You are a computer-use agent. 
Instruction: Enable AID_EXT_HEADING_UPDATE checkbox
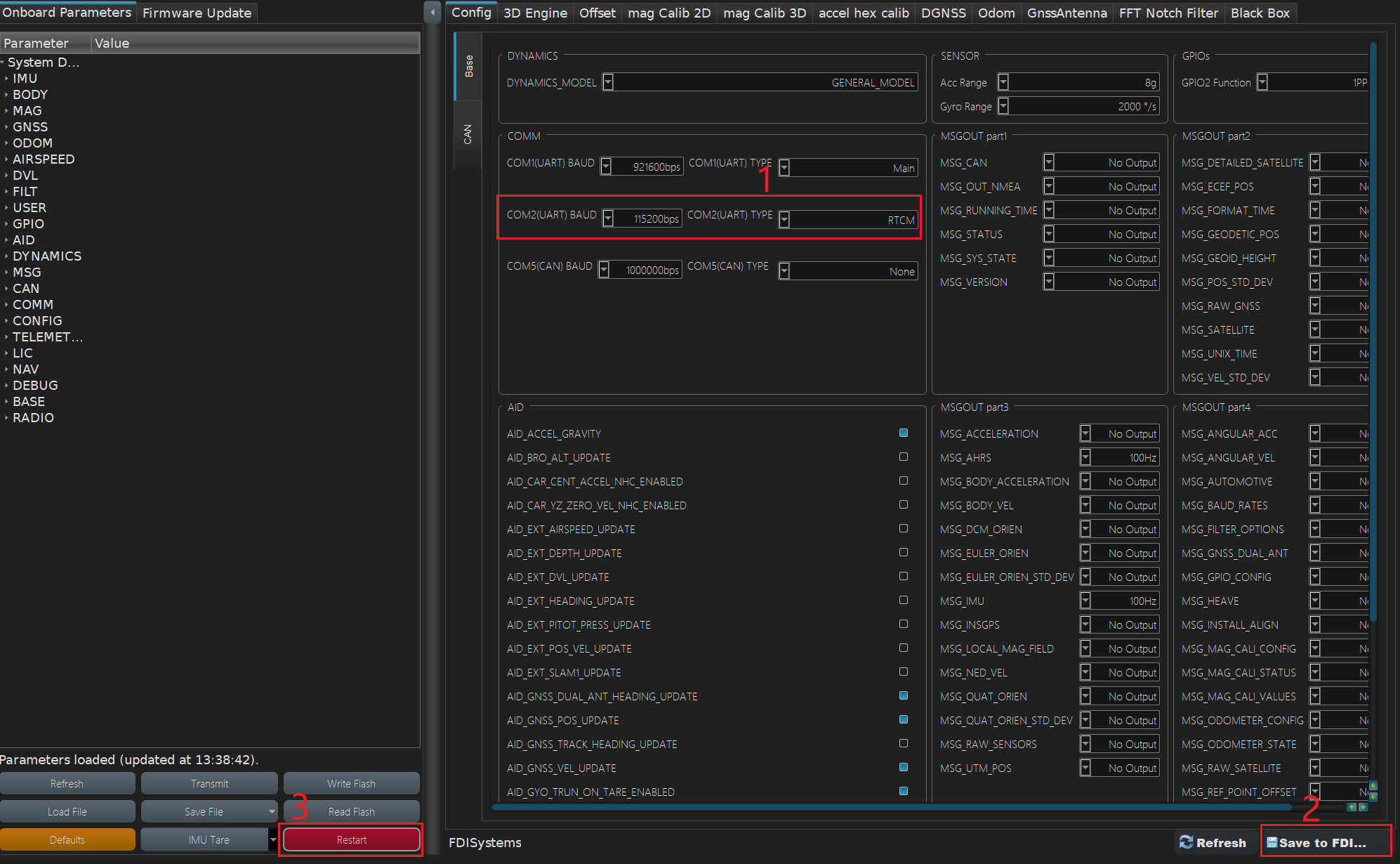[904, 600]
